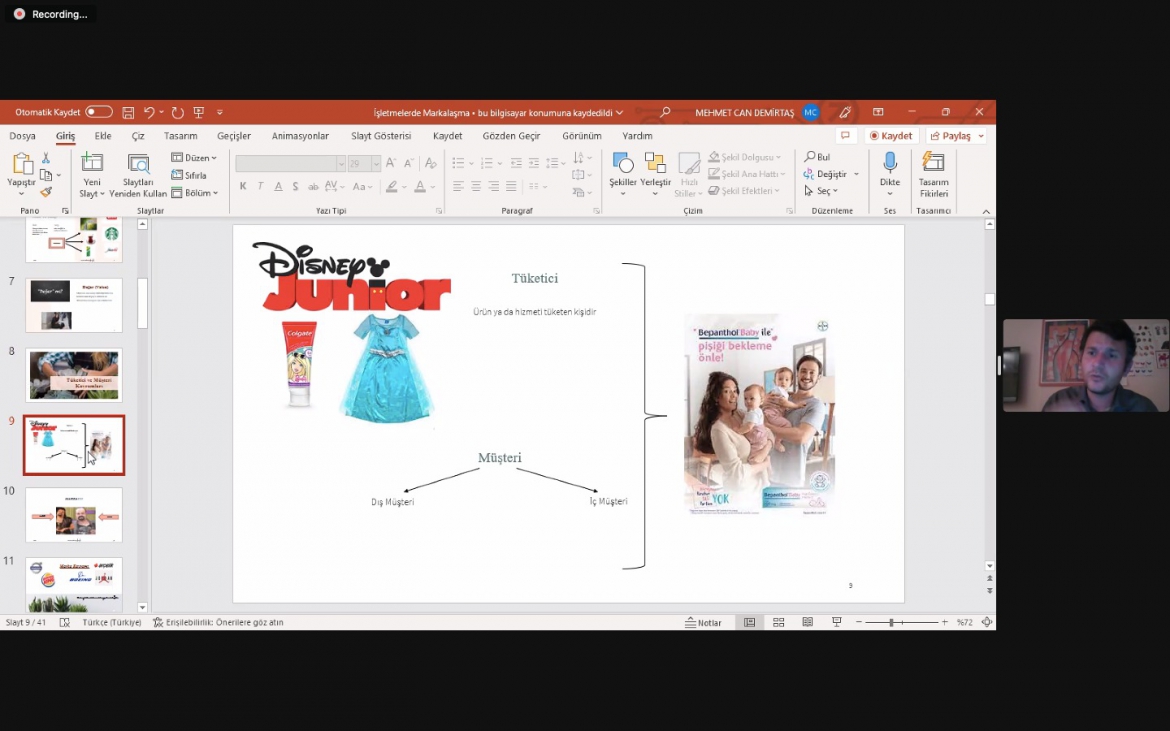
Task: Switch to the Çiz tab
Action: 138,136
